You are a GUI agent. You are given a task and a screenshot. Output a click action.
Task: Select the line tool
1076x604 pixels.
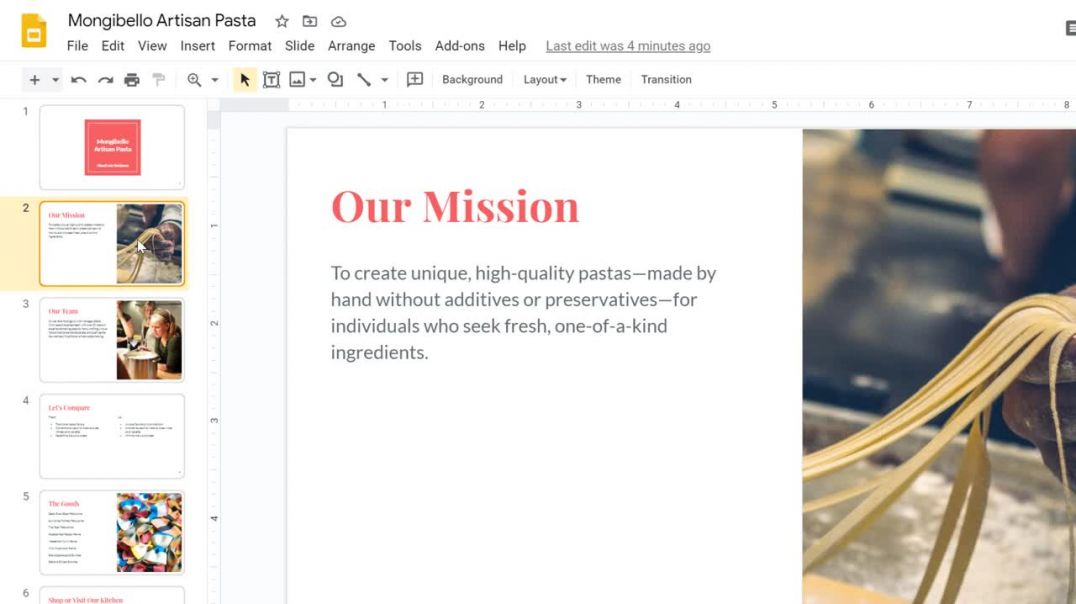[x=364, y=80]
